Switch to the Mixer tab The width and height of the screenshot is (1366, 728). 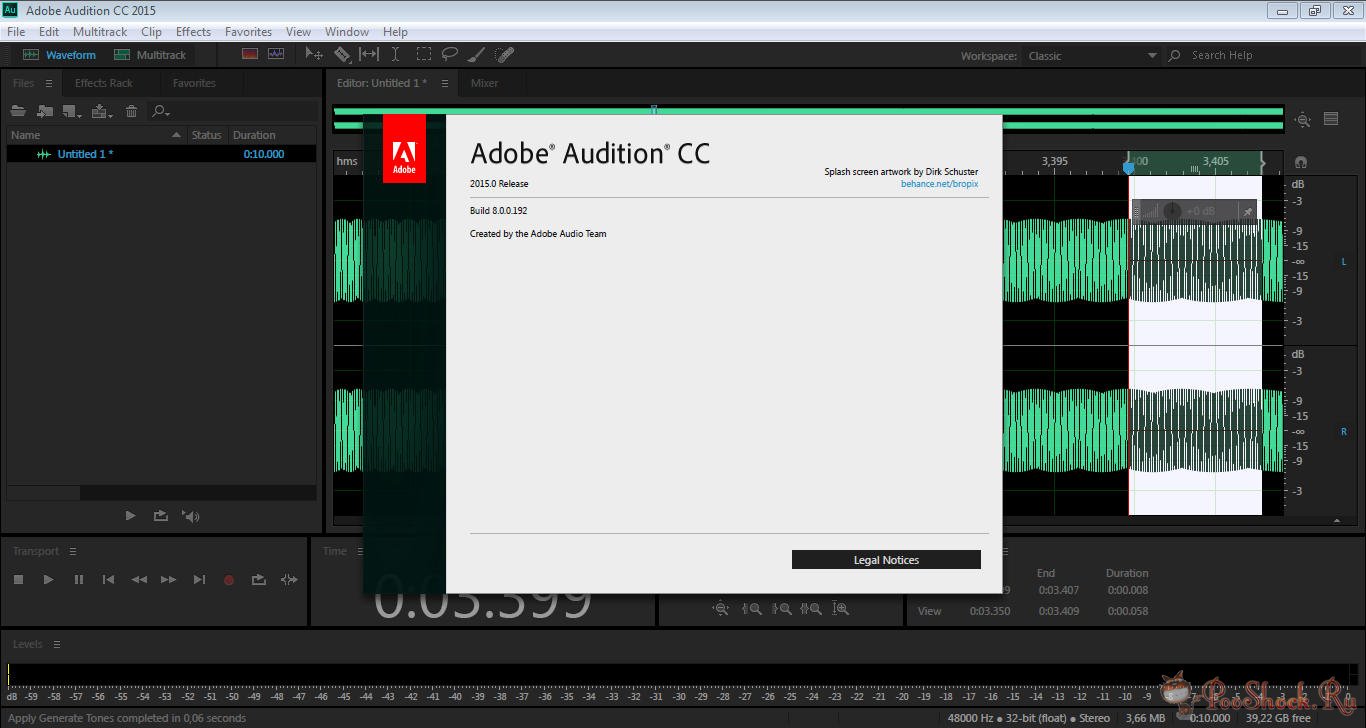tap(485, 83)
